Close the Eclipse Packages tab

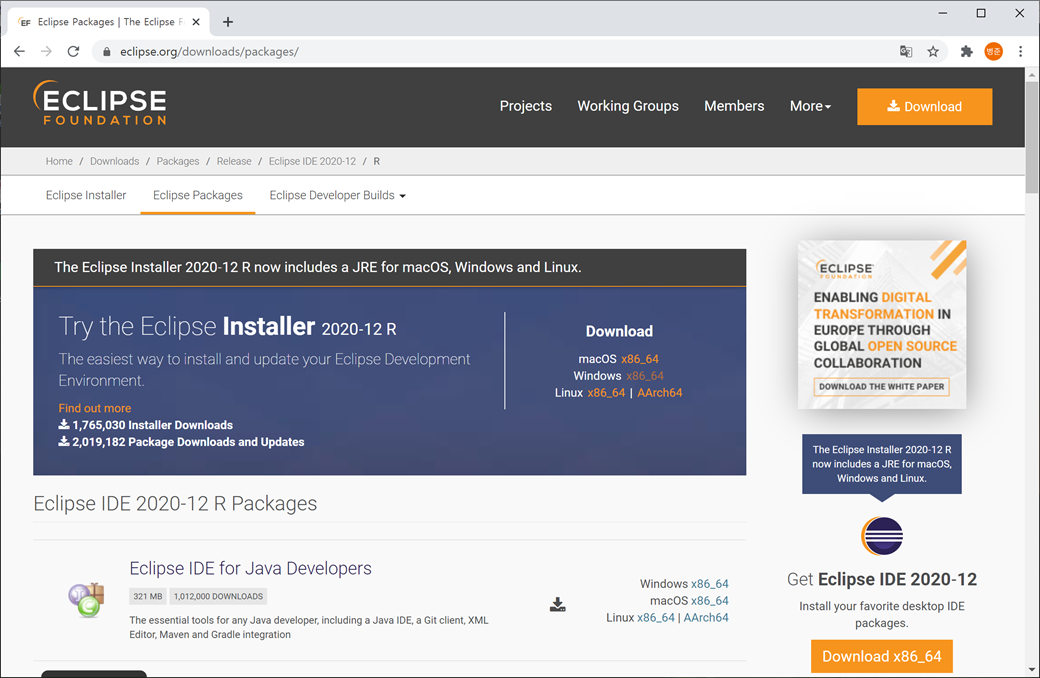click(196, 22)
